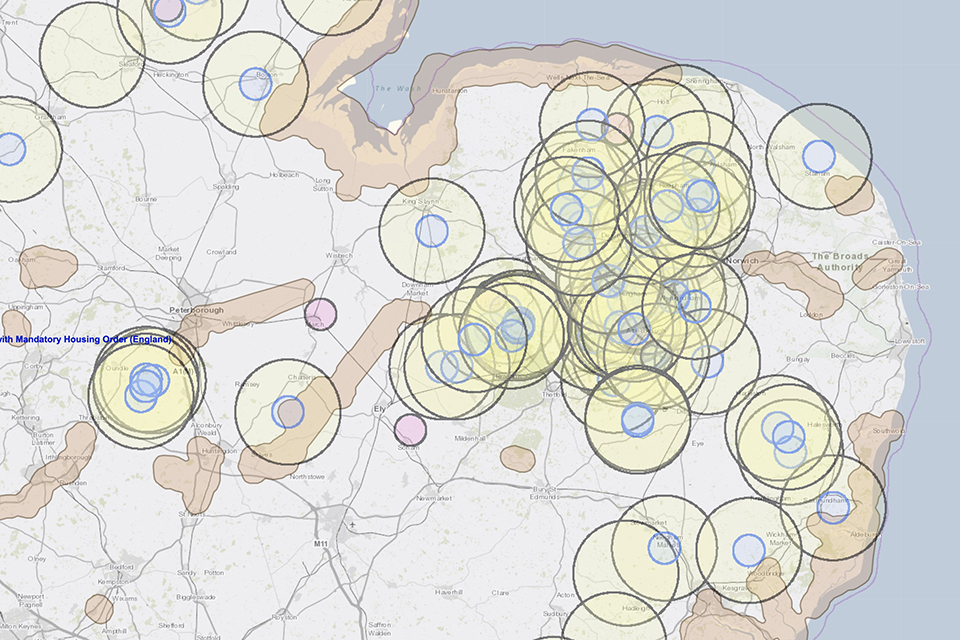Image resolution: width=960 pixels, height=640 pixels.
Task: Select the blue circle zone near Chatteris
Action: (x=288, y=412)
